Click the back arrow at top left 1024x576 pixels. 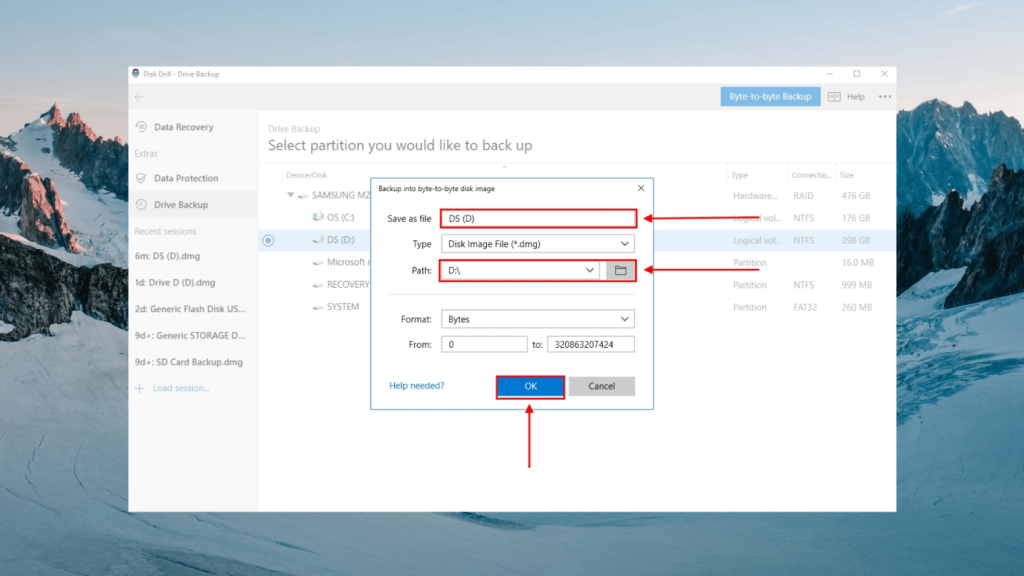[x=140, y=96]
